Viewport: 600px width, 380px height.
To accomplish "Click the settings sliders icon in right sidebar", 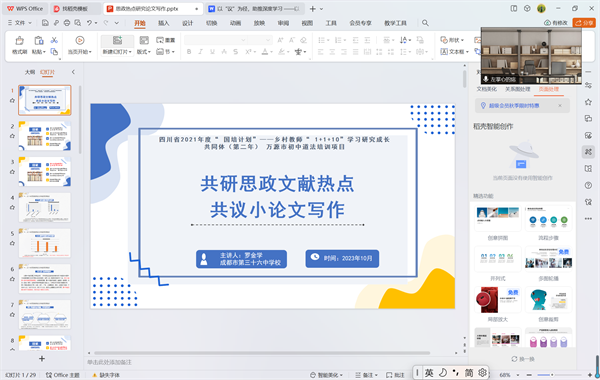I will tap(588, 85).
